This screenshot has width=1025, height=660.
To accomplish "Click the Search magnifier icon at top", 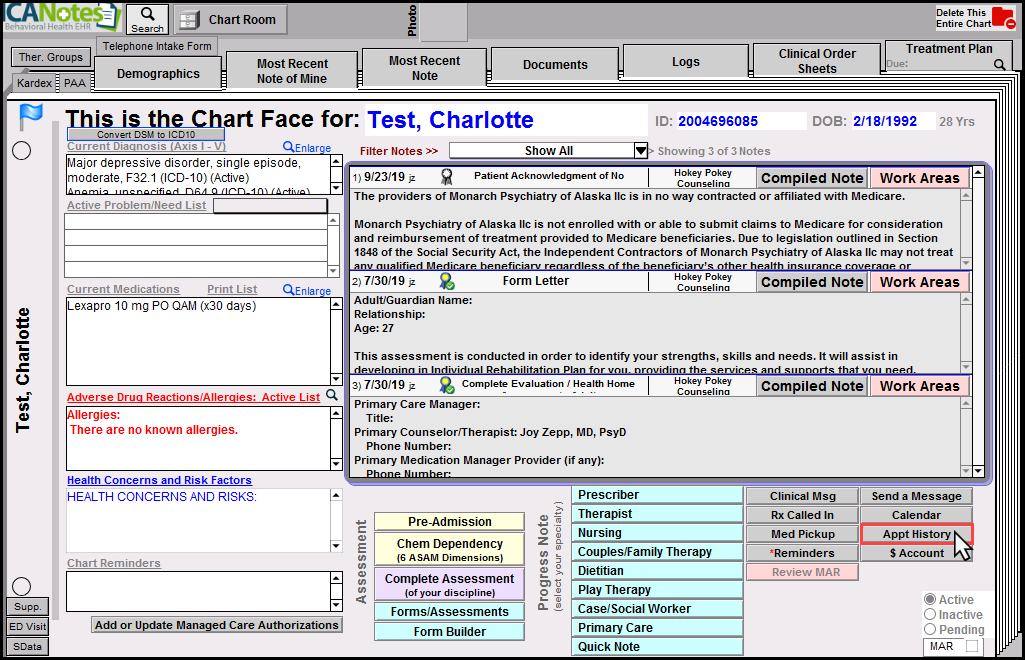I will coord(147,15).
